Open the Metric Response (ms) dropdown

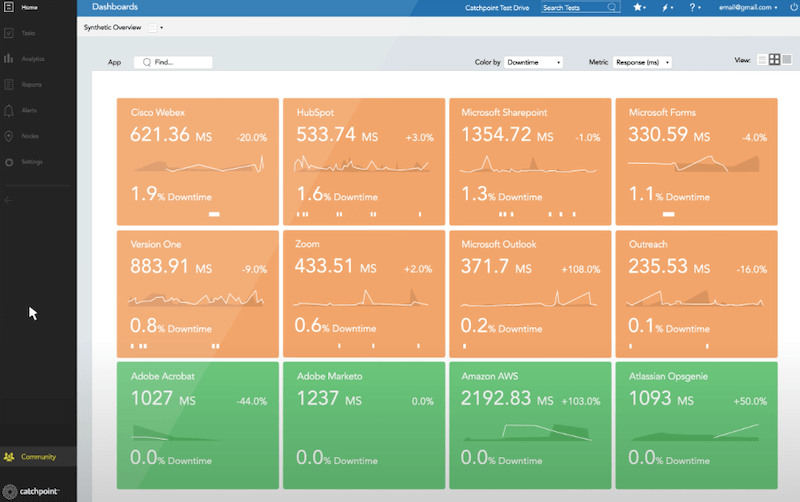pos(642,62)
